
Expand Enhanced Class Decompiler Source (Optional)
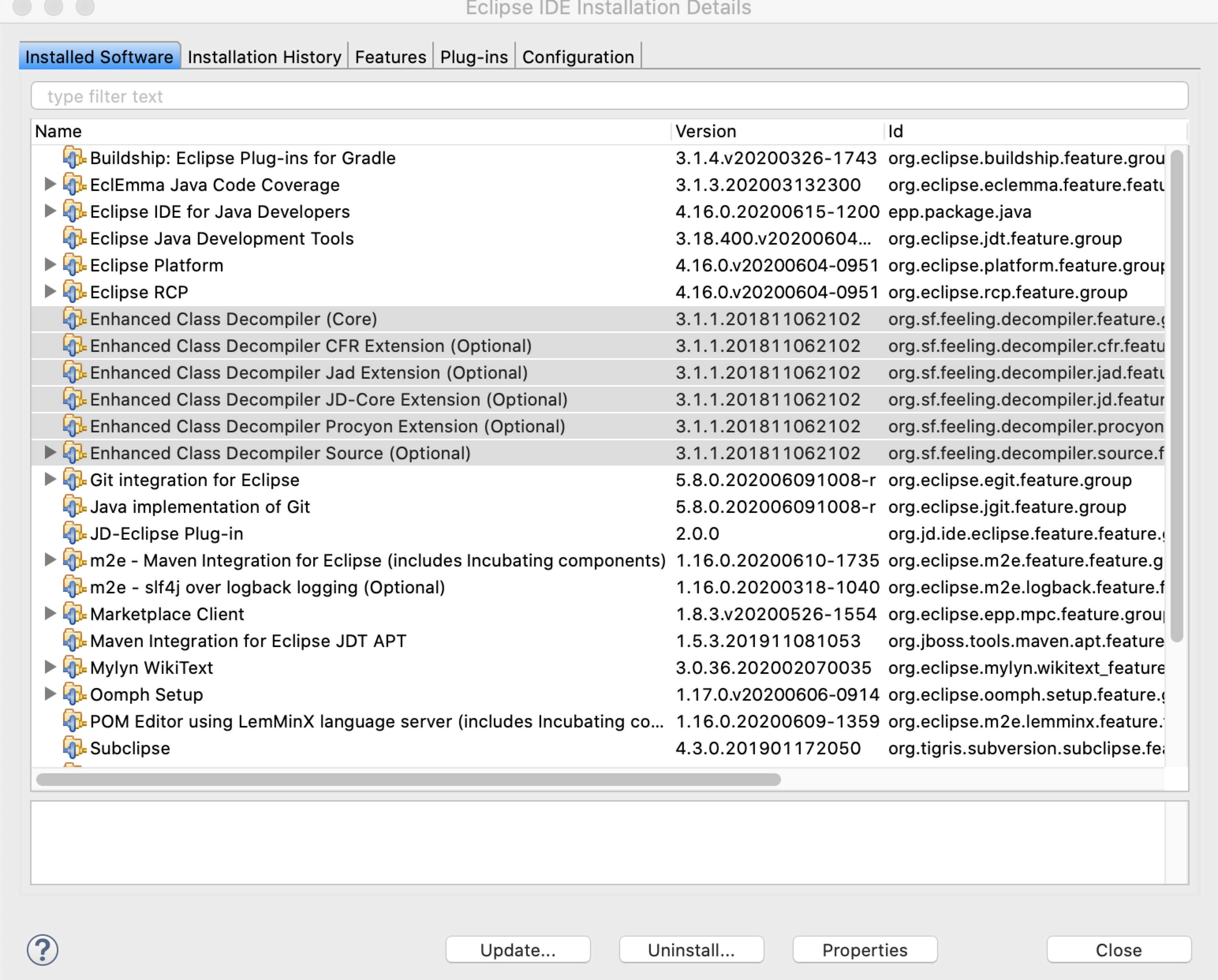click(x=50, y=452)
